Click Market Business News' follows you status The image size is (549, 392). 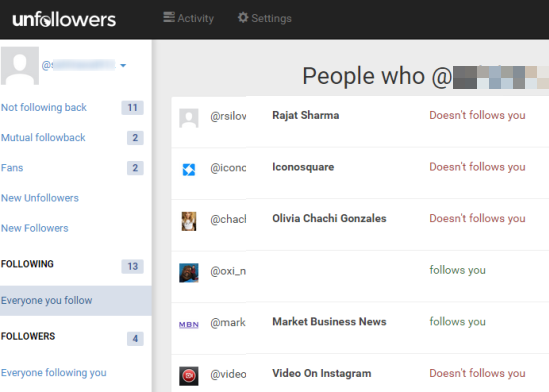(457, 322)
